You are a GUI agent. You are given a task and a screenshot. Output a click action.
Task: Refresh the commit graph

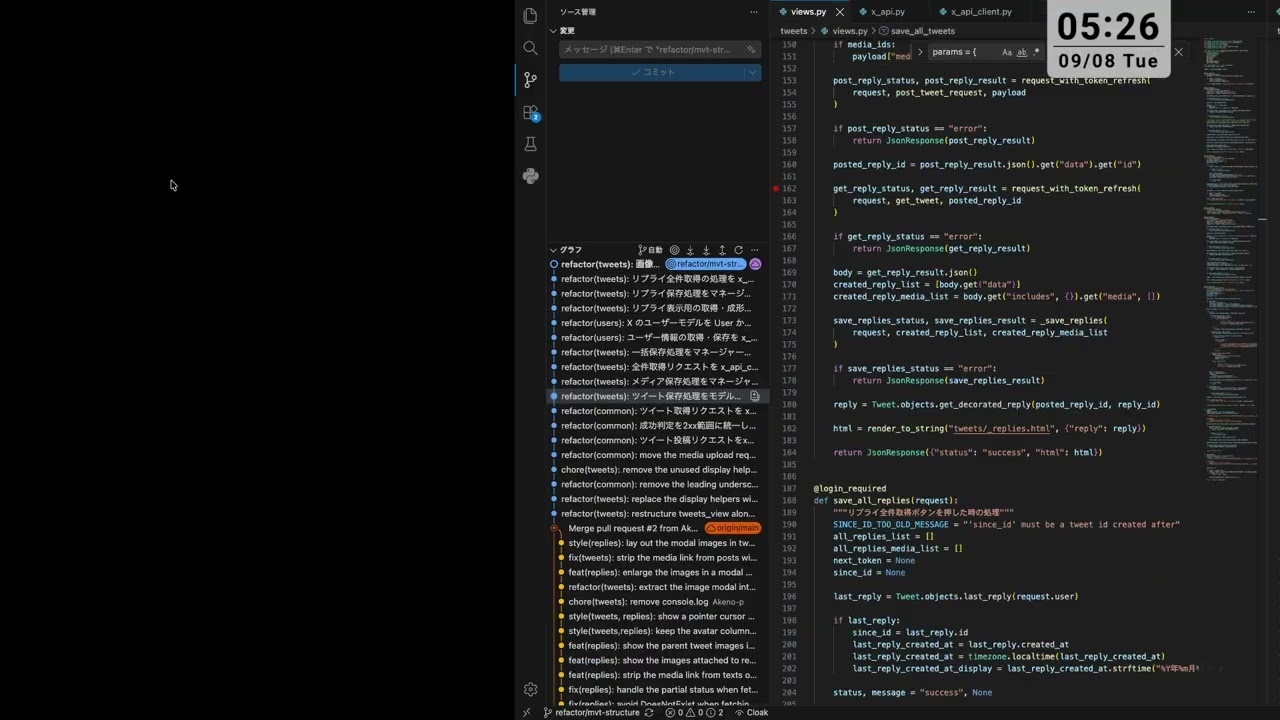tap(738, 250)
